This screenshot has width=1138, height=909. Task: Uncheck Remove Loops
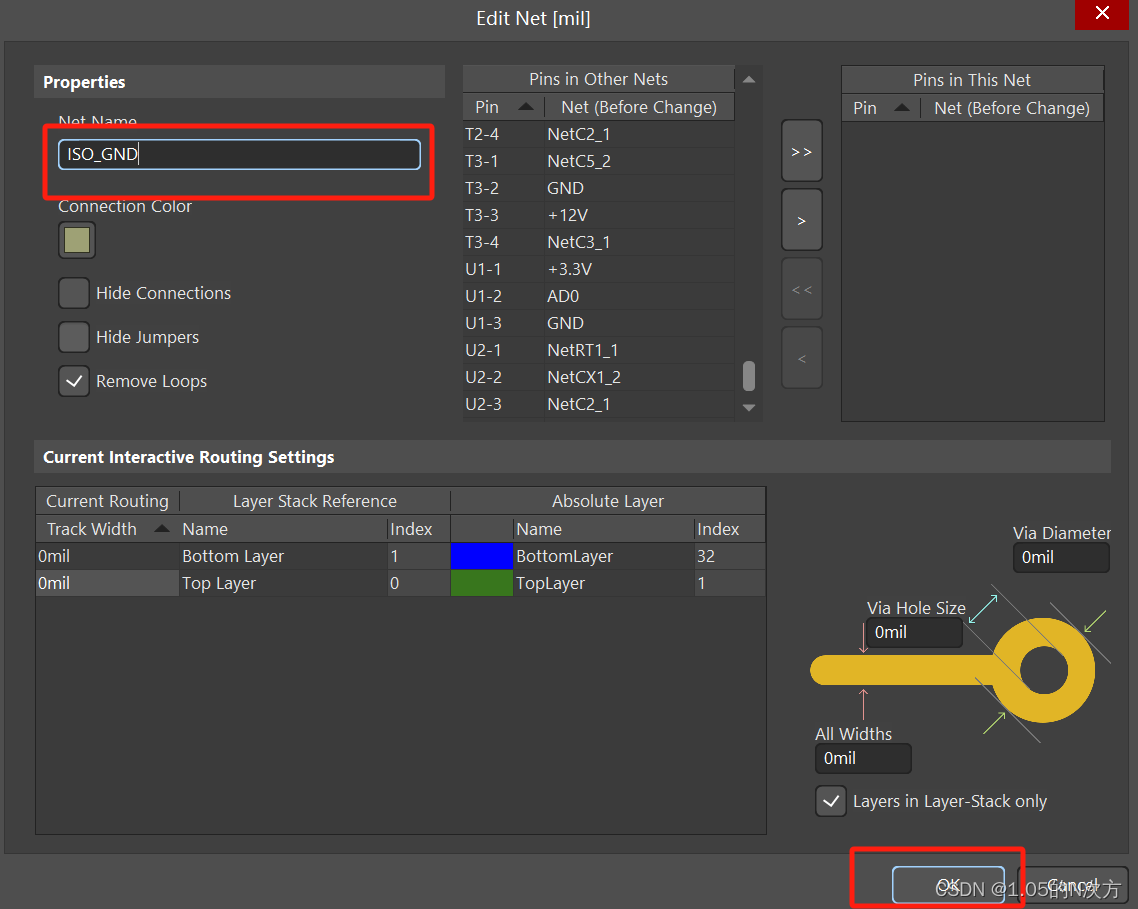(74, 381)
